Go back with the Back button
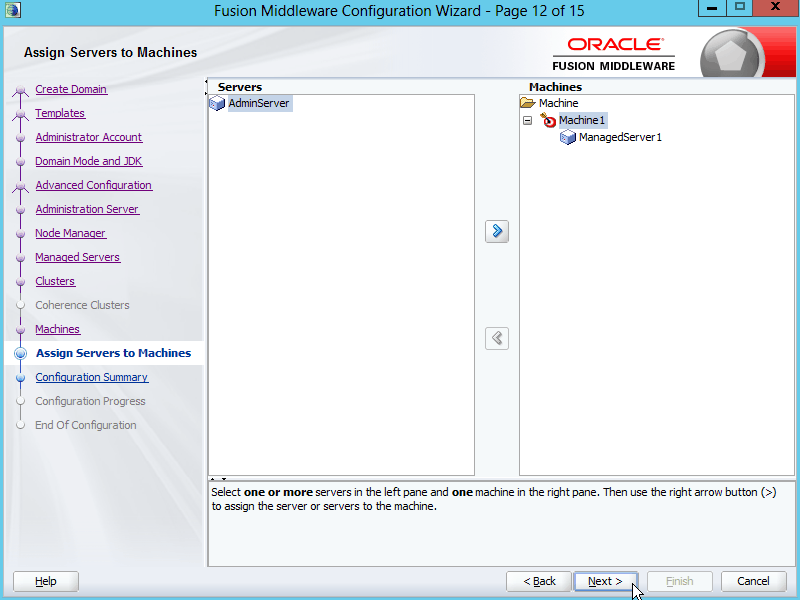This screenshot has height=600, width=800. pyautogui.click(x=539, y=581)
